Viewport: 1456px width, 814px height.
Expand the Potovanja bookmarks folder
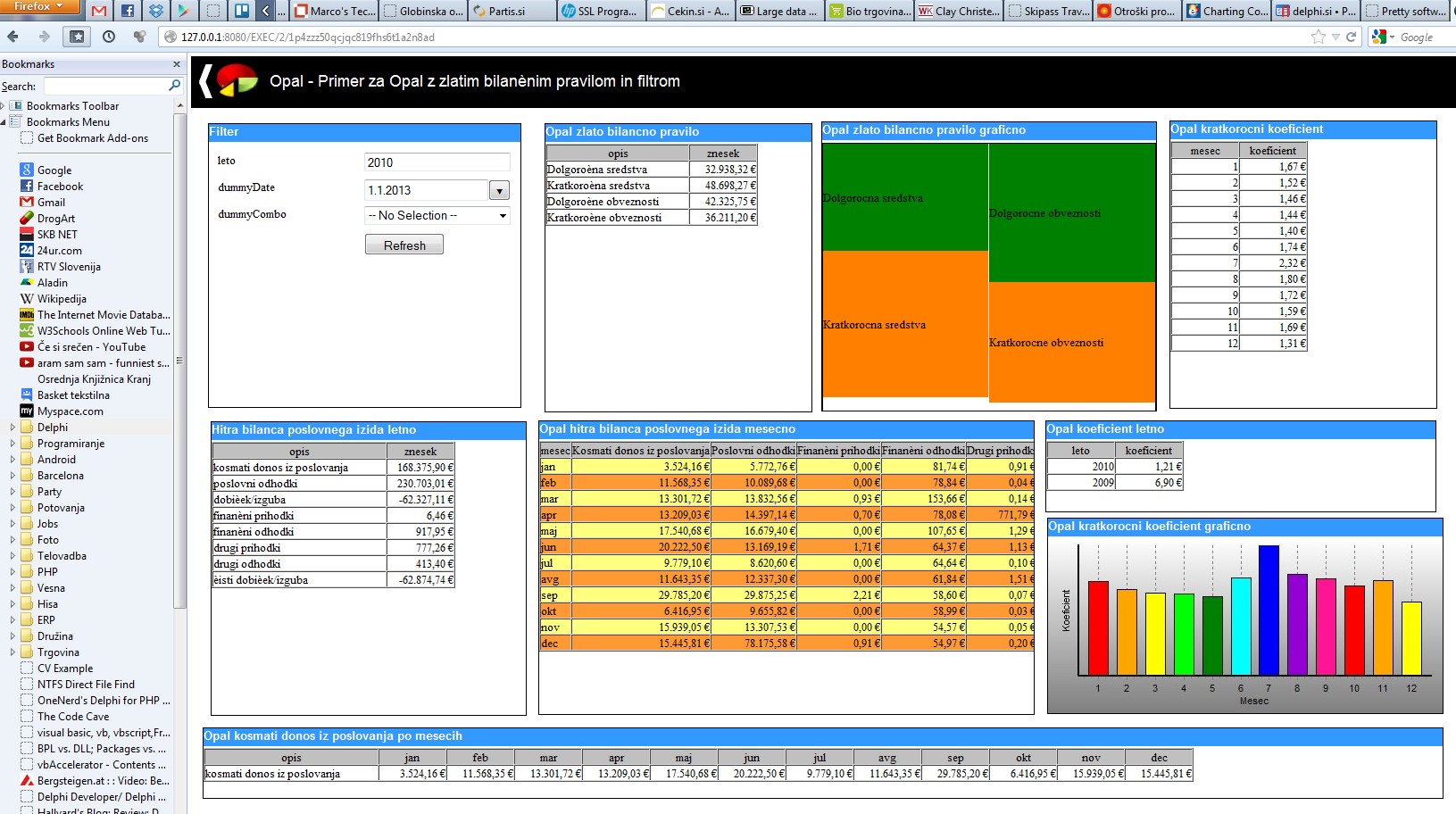coord(12,508)
